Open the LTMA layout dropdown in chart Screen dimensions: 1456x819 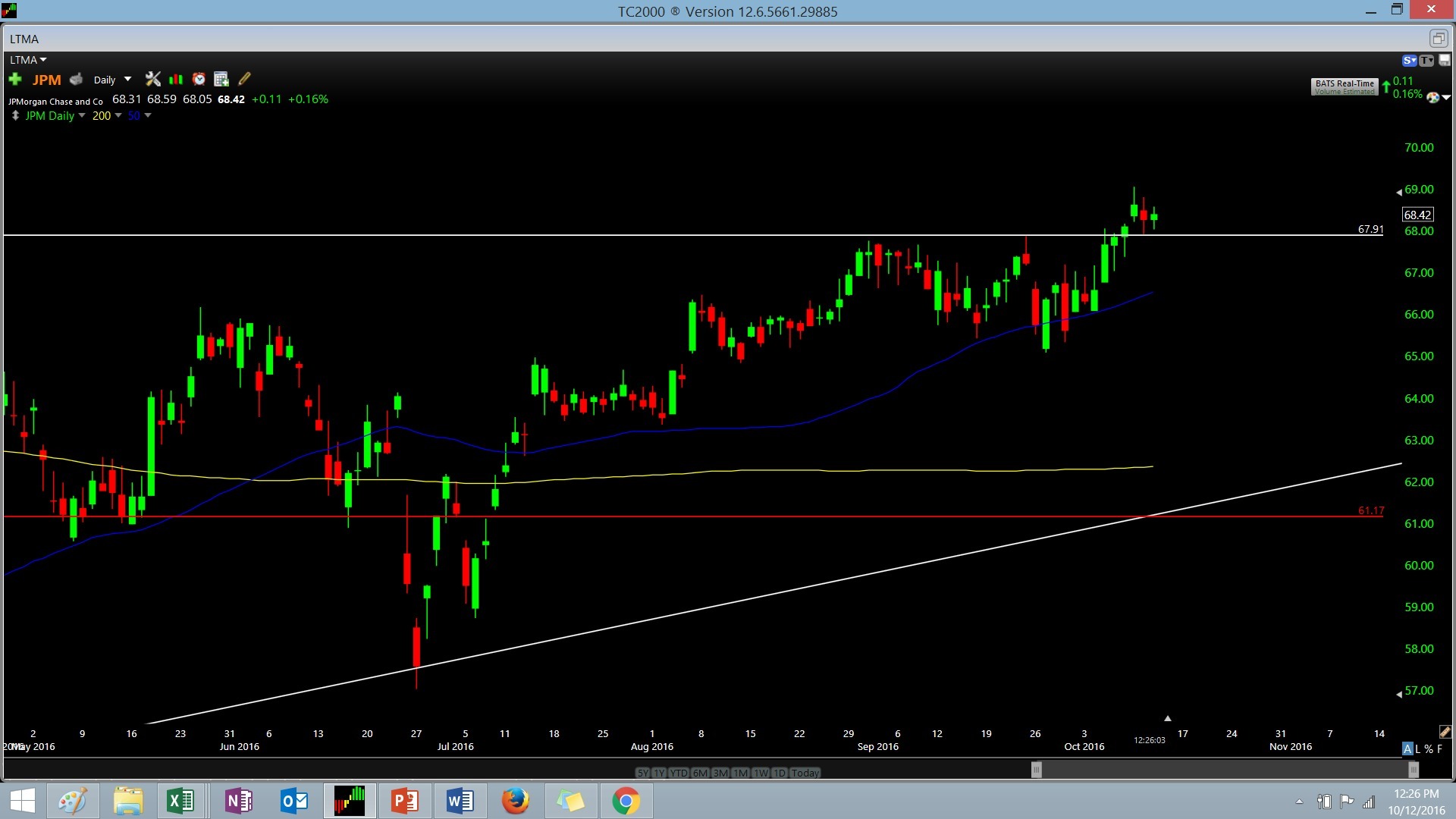click(x=28, y=60)
